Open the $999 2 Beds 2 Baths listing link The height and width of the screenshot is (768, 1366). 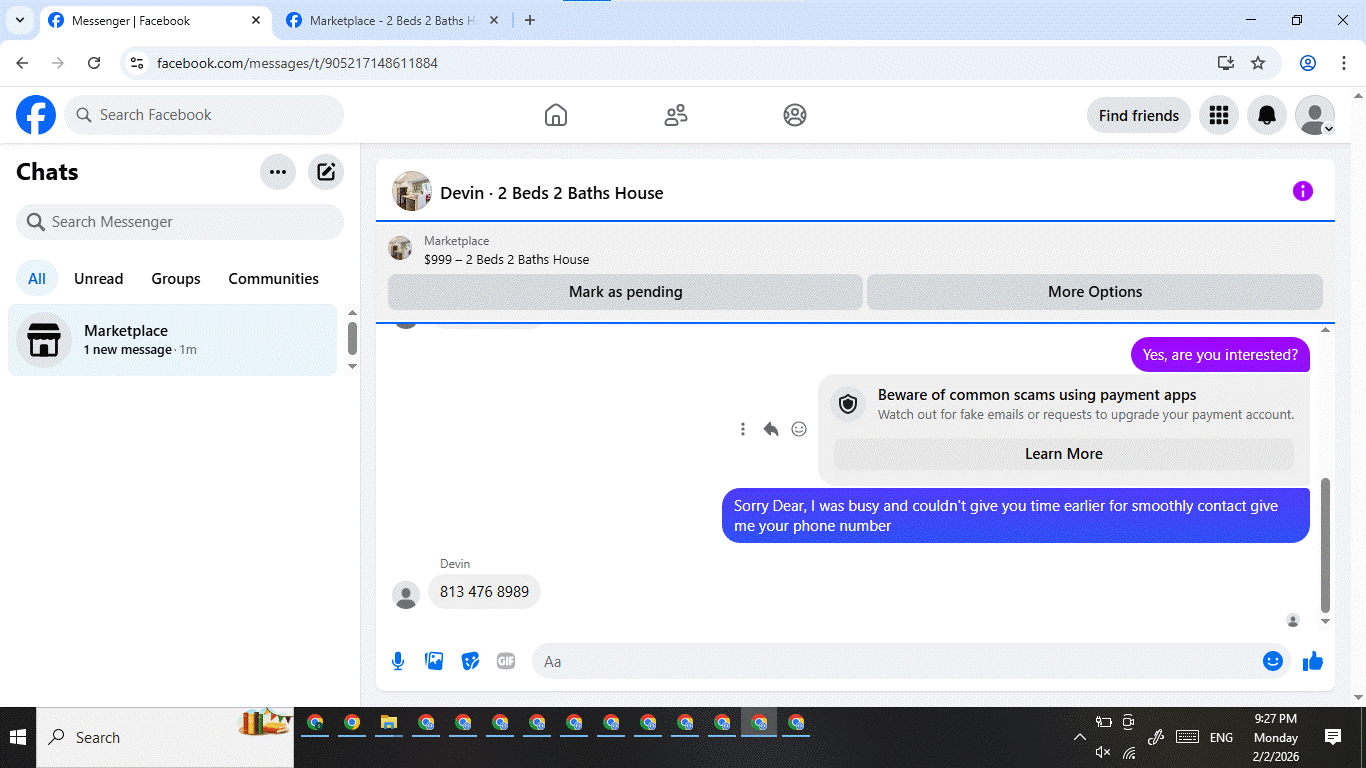(x=507, y=260)
